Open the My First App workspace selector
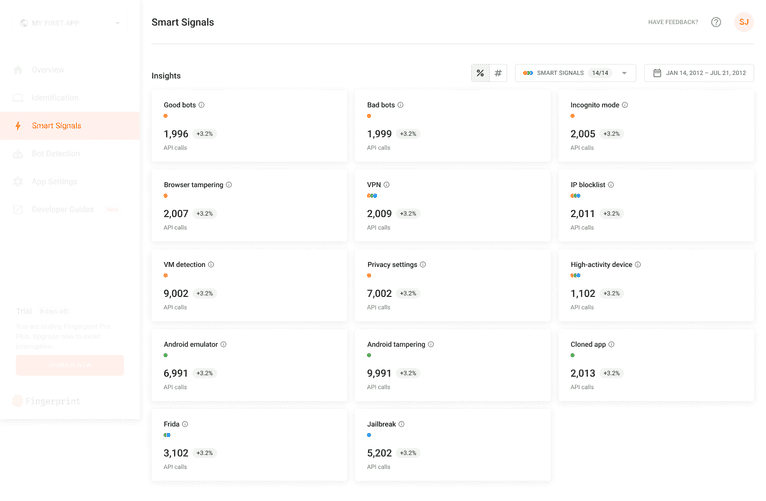The height and width of the screenshot is (501, 766). 70,23
